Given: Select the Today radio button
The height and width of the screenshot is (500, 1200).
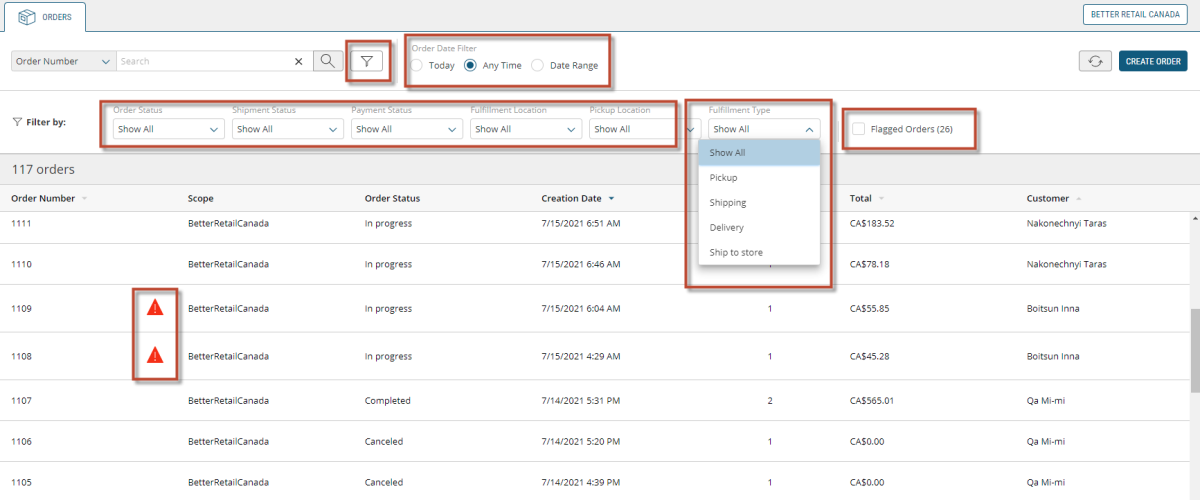Looking at the screenshot, I should pyautogui.click(x=416, y=65).
